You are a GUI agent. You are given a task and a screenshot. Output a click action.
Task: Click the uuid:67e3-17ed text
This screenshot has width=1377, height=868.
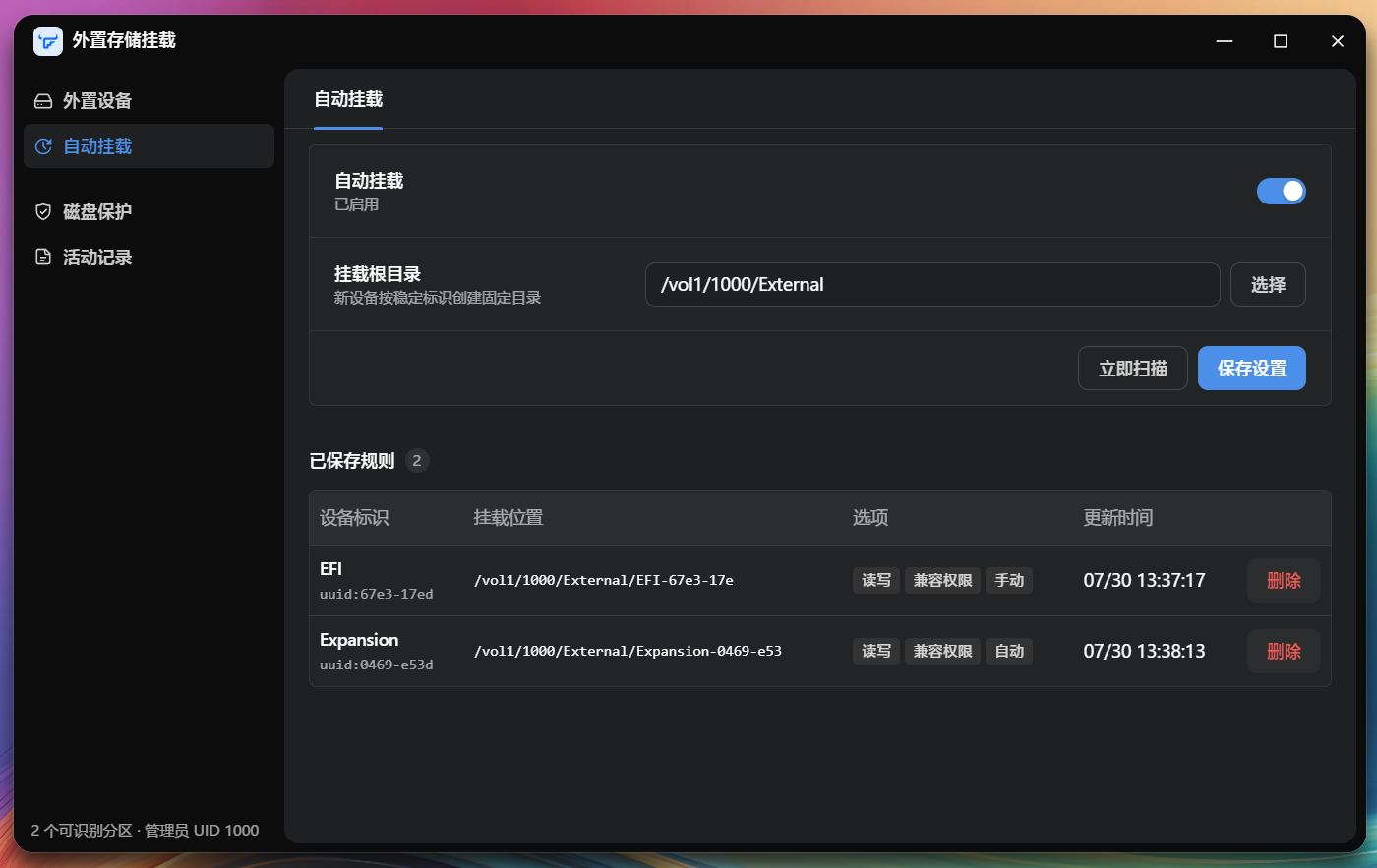click(377, 594)
